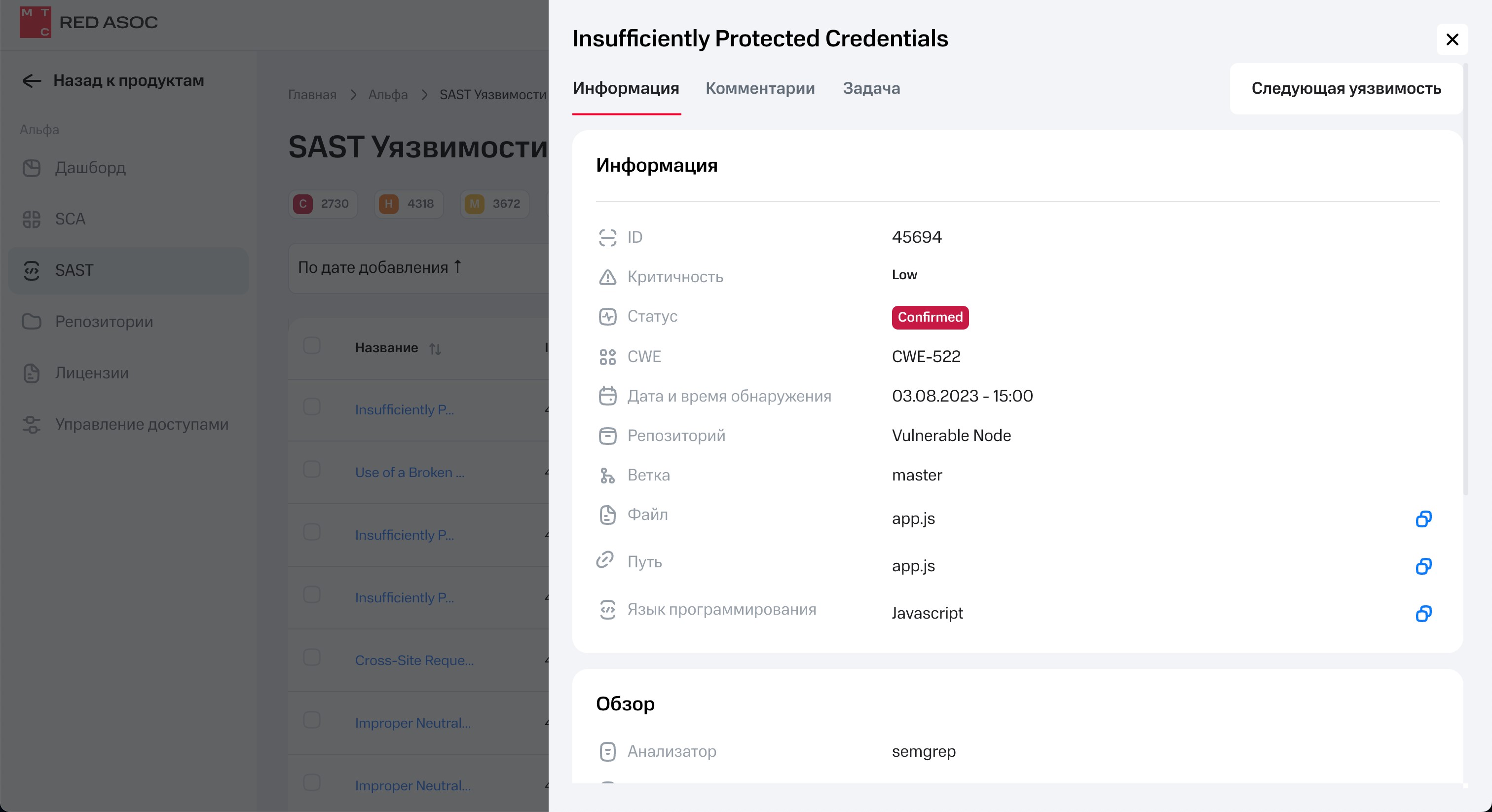Image resolution: width=1492 pixels, height=812 pixels.
Task: Open the access management sliders icon
Action: click(x=31, y=425)
